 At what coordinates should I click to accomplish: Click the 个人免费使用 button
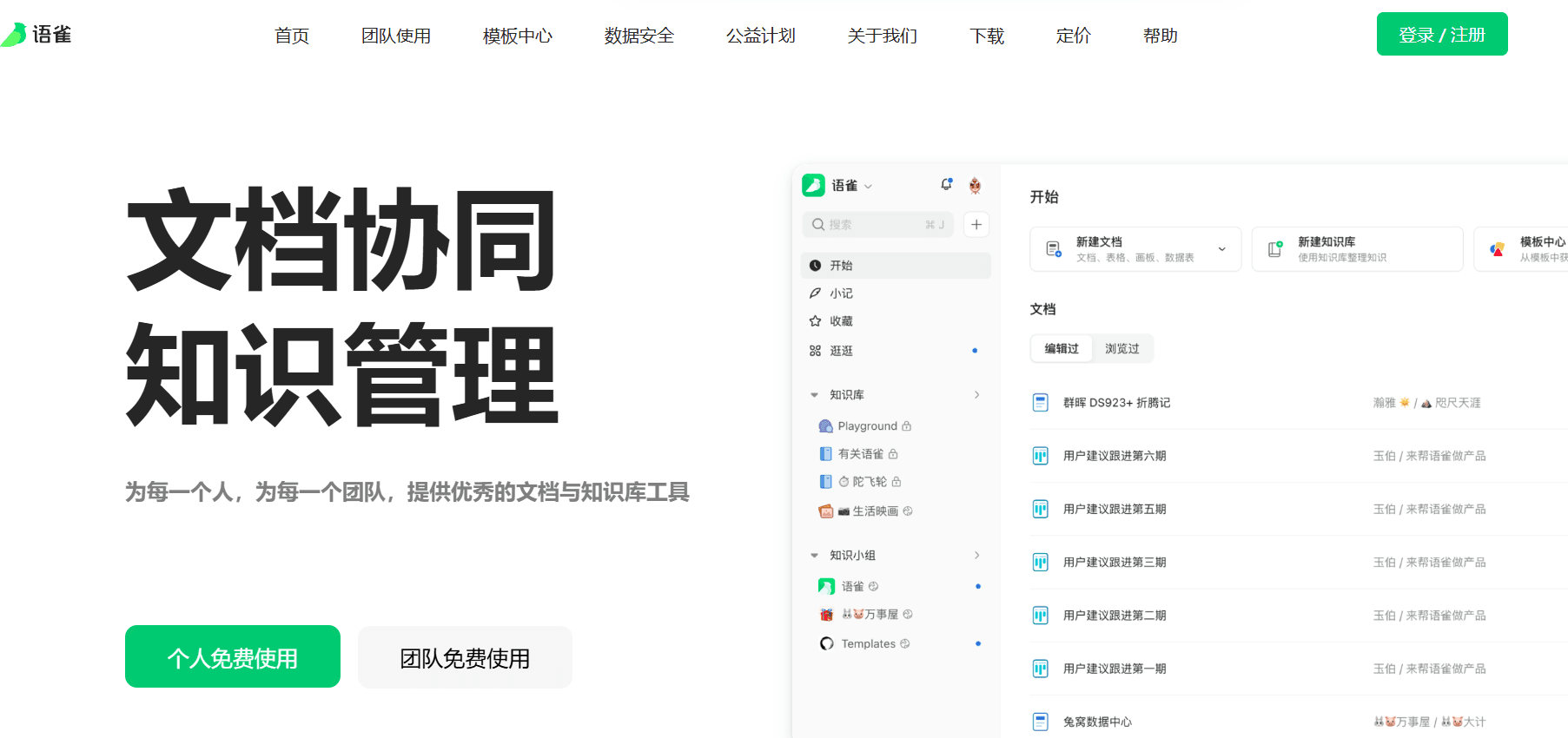[233, 656]
